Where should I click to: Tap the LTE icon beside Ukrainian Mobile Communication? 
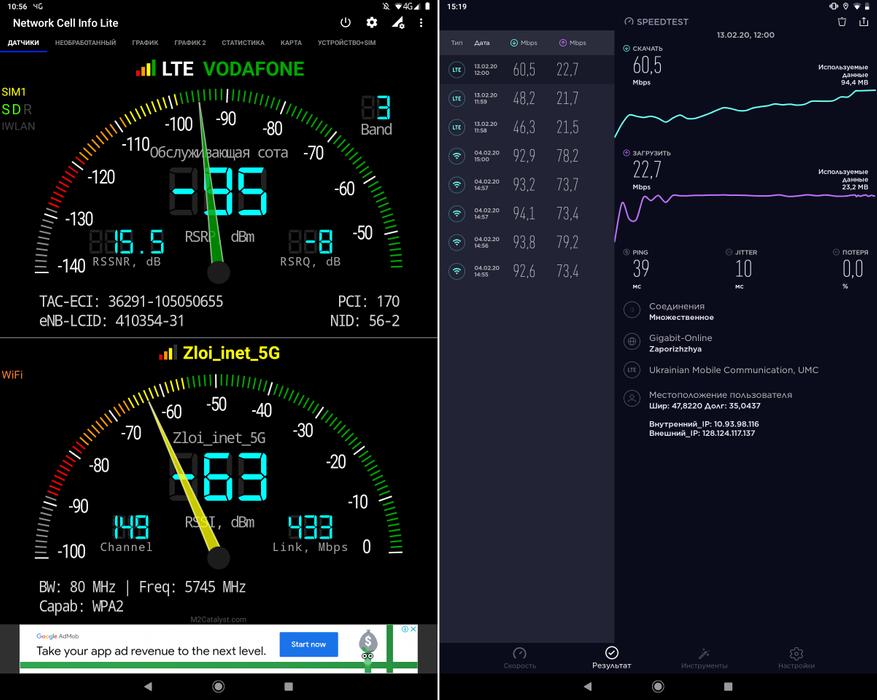point(632,370)
